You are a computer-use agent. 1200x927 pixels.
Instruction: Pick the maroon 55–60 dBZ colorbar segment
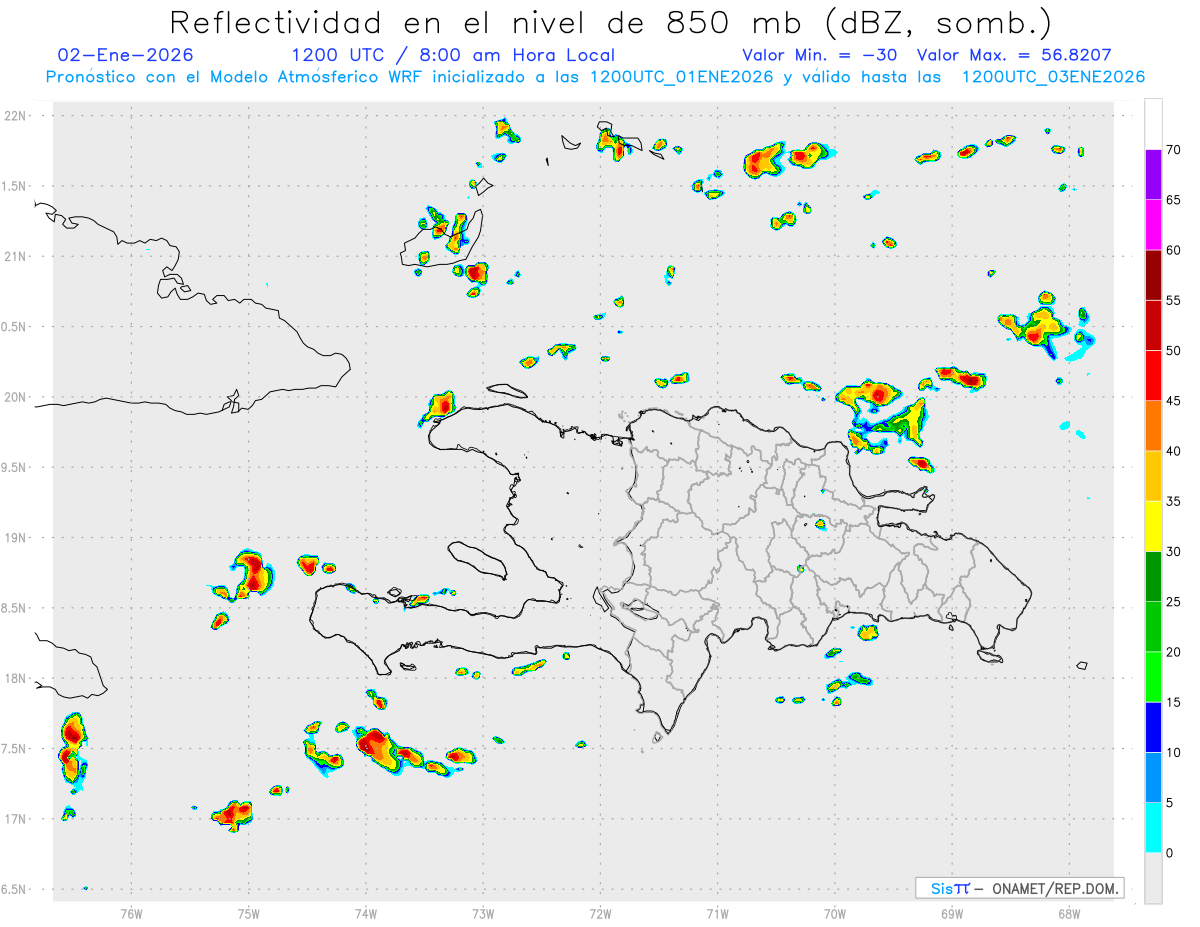click(x=1153, y=275)
